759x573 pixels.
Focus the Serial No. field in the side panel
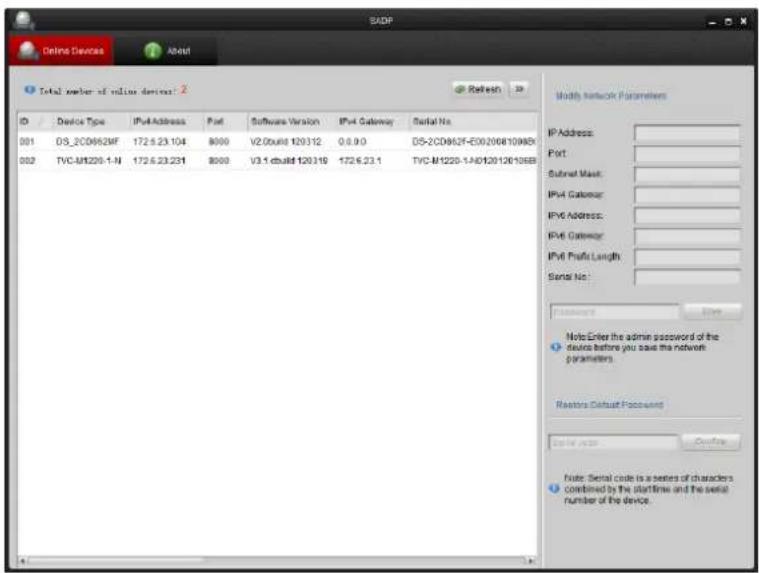pyautogui.click(x=687, y=277)
